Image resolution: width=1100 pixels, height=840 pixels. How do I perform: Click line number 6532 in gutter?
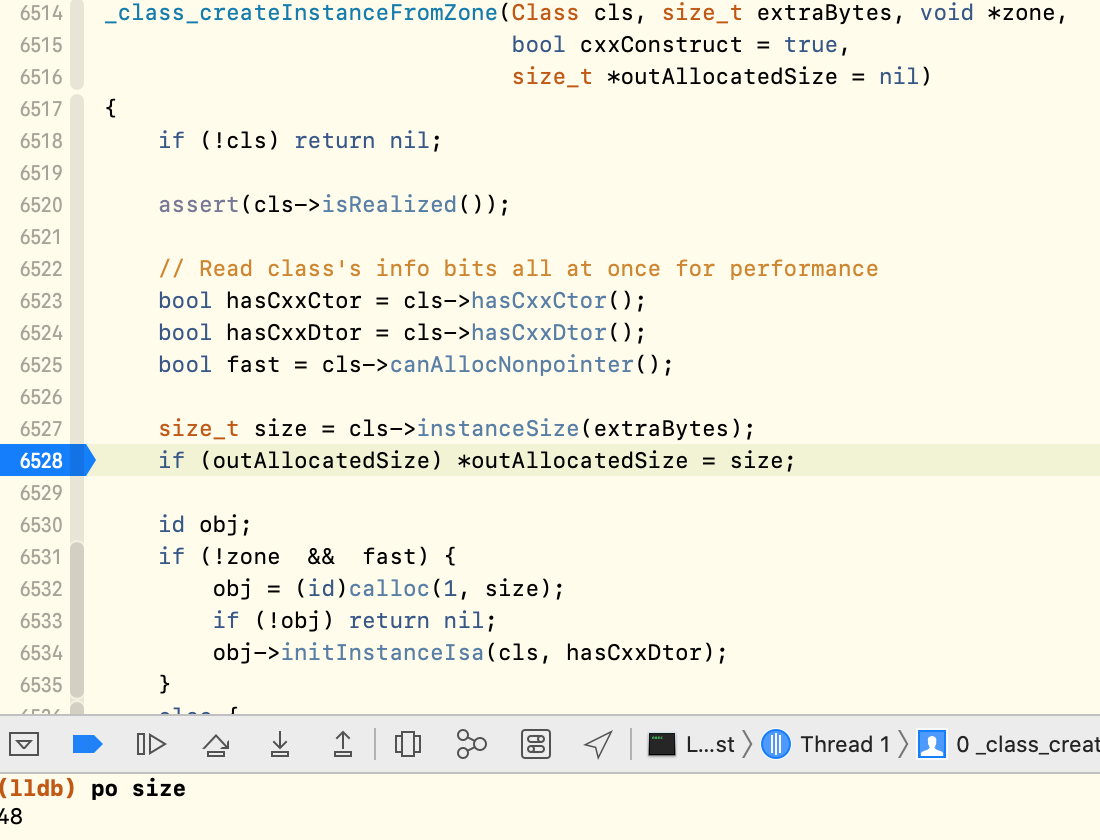point(41,589)
